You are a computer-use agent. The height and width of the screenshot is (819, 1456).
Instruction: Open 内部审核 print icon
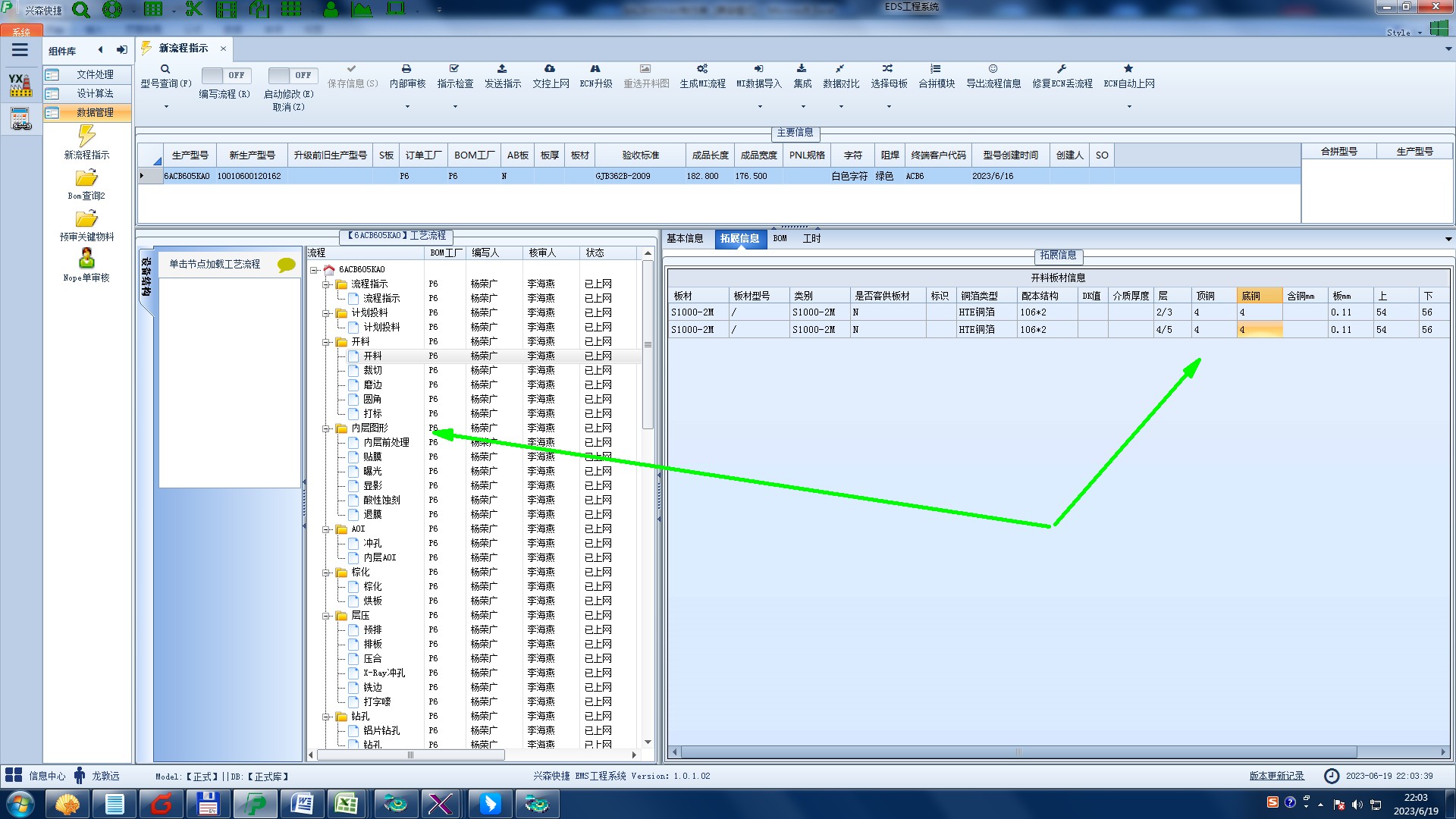pos(406,69)
